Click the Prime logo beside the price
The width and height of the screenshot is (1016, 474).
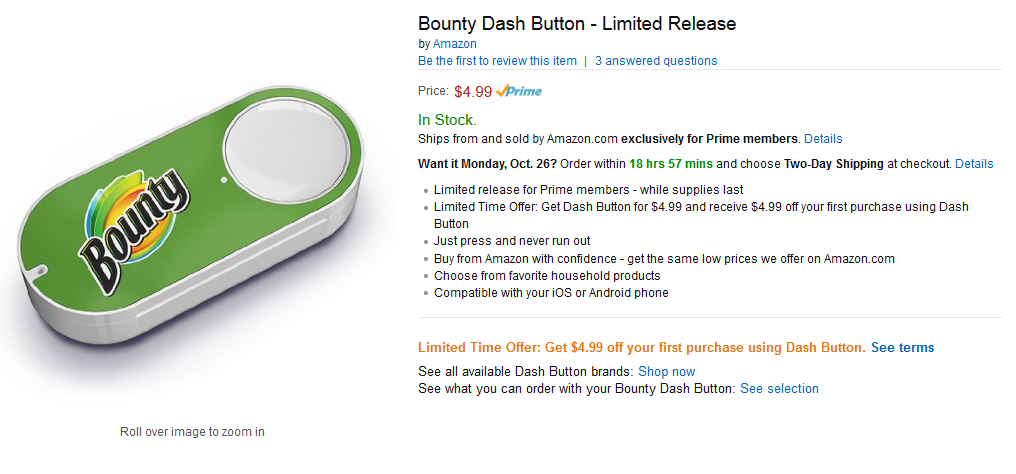pyautogui.click(x=520, y=91)
